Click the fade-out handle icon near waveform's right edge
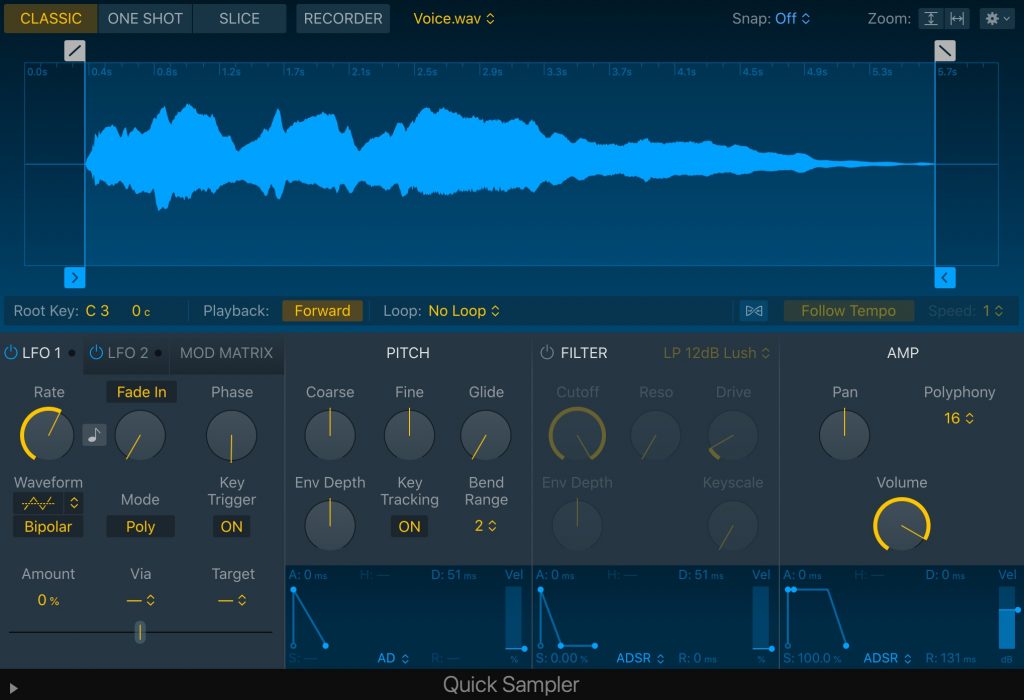1024x700 pixels. point(944,50)
